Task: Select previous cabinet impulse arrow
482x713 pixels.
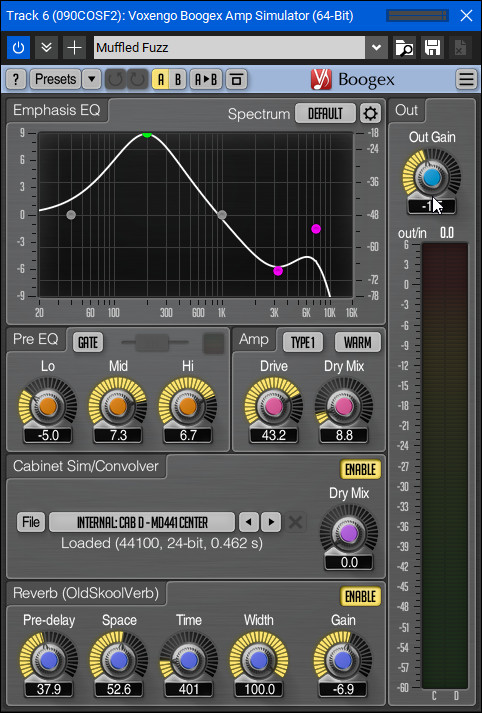Action: pos(249,522)
